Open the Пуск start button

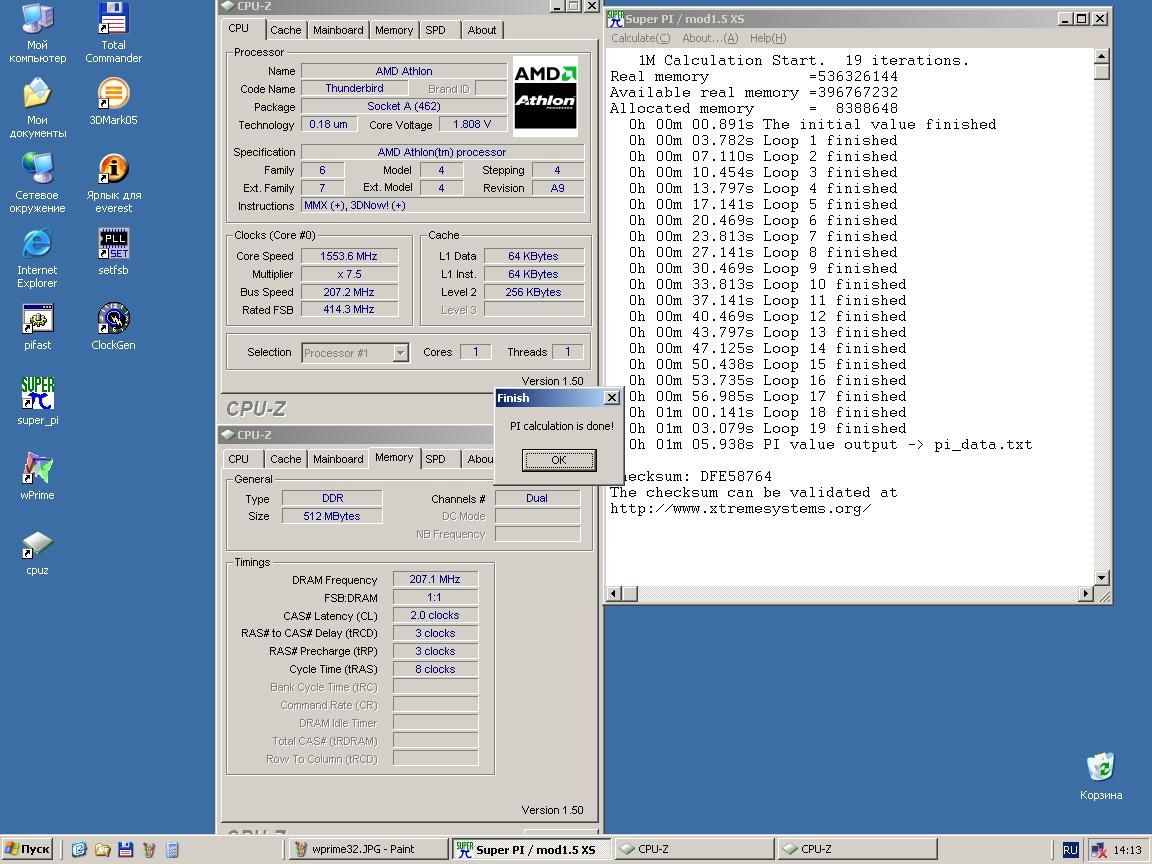pos(27,849)
